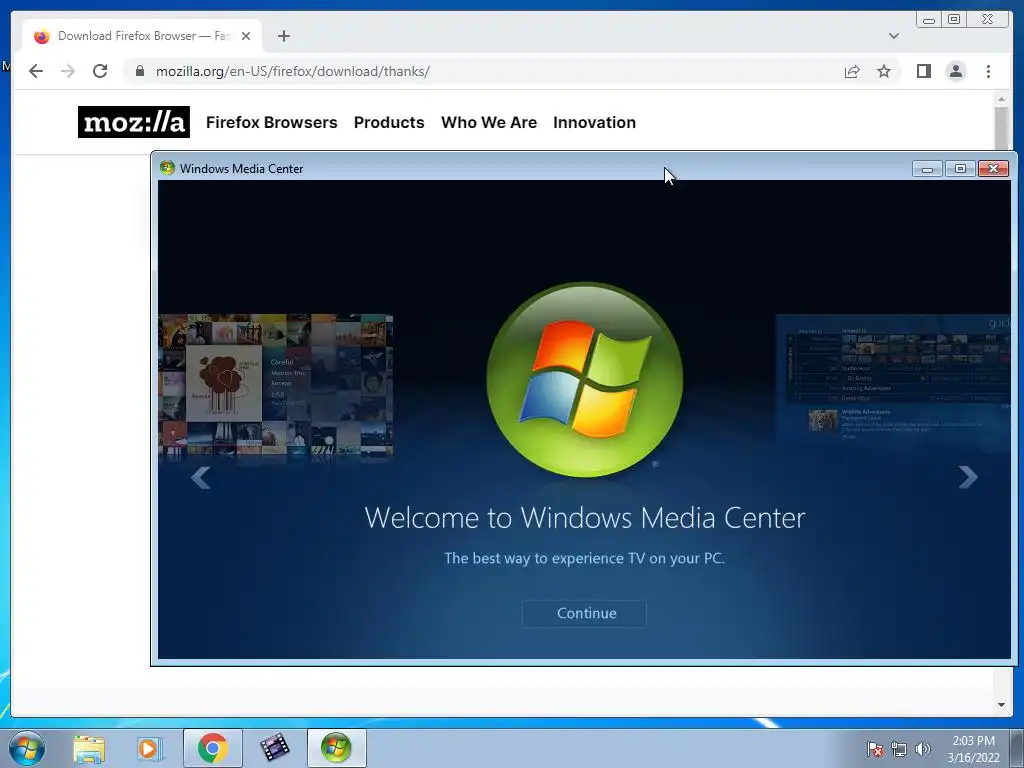Open Windows Media Player from taskbar
1024x768 pixels.
click(149, 748)
